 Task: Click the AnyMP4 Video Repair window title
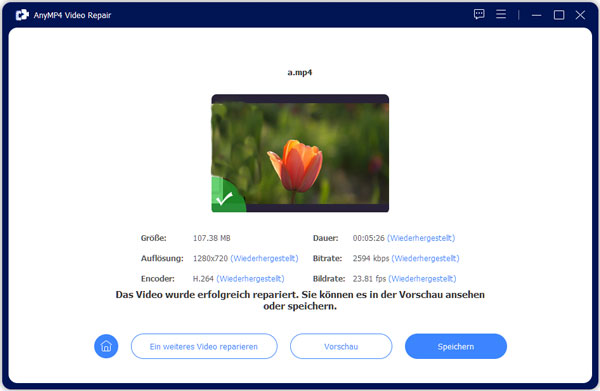72,15
